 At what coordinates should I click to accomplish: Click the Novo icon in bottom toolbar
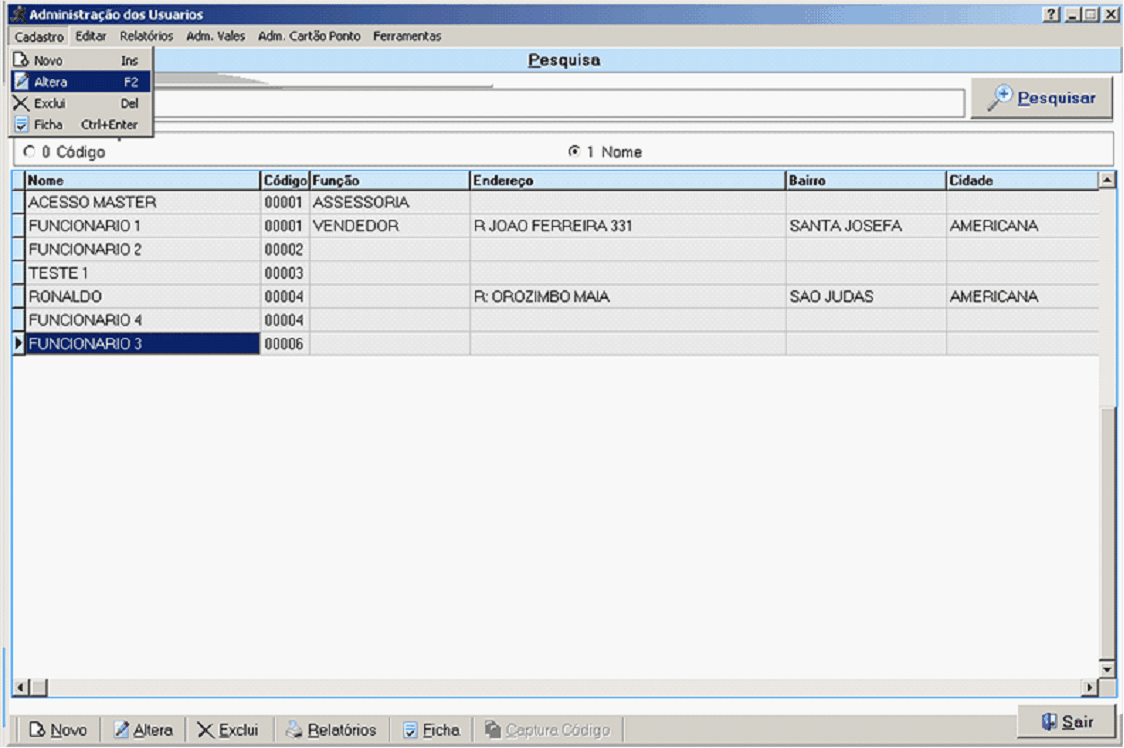point(38,730)
